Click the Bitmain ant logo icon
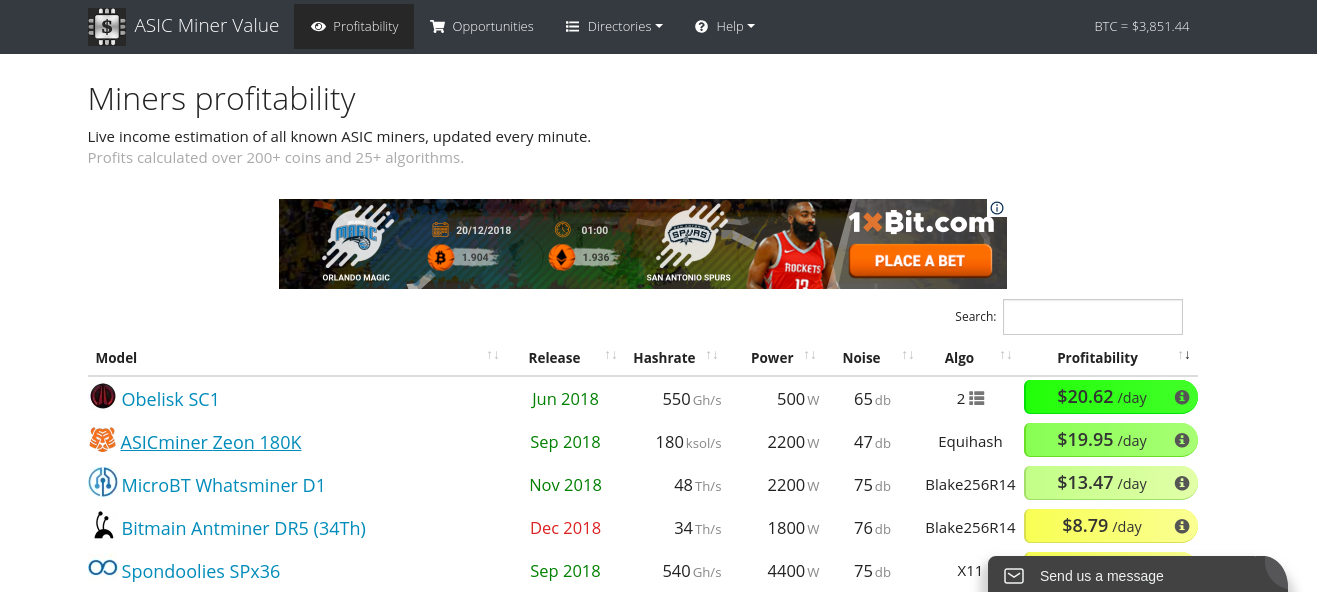Viewport: 1317px width, 592px height. 103,525
